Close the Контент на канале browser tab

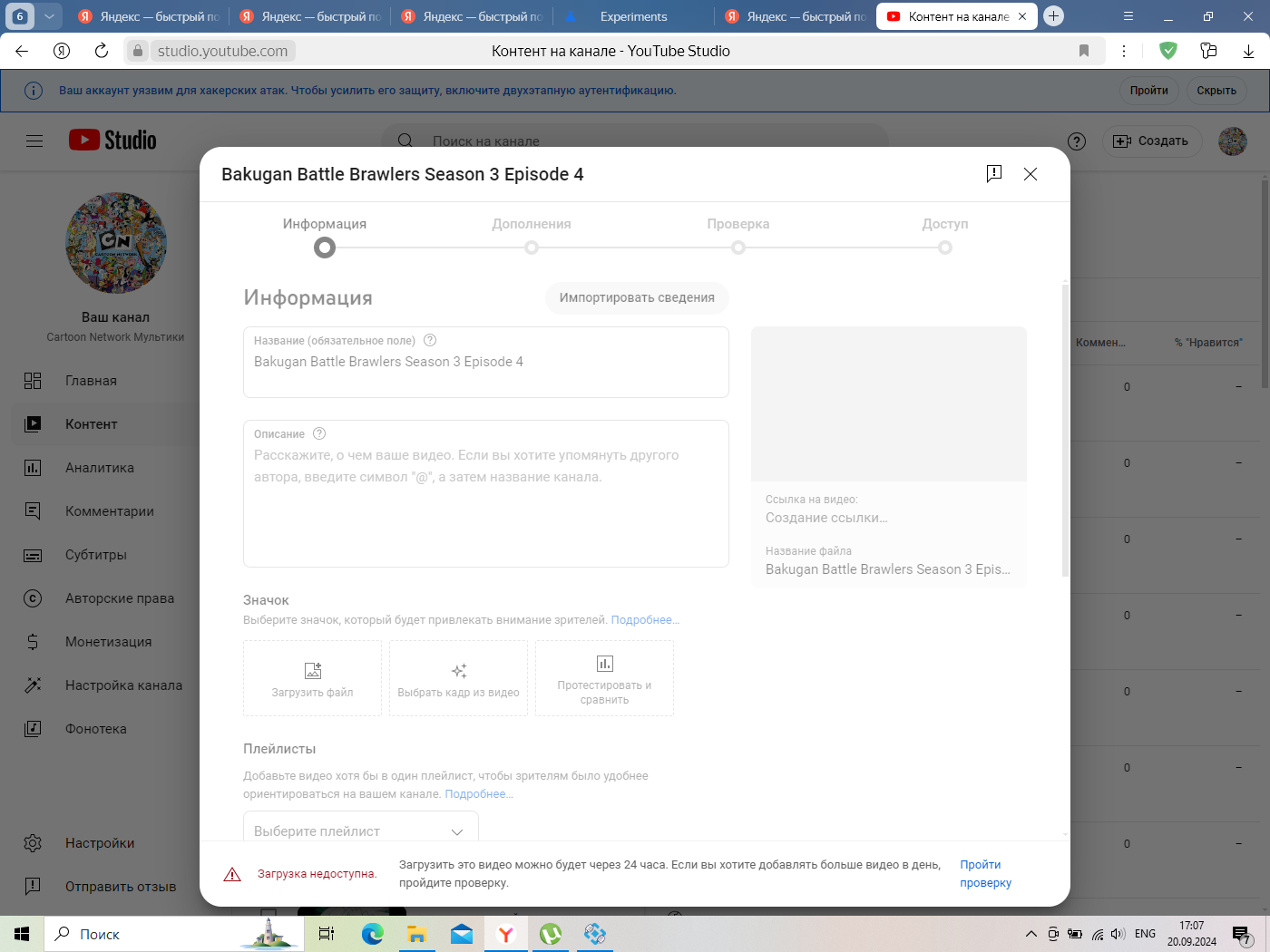pyautogui.click(x=1022, y=16)
